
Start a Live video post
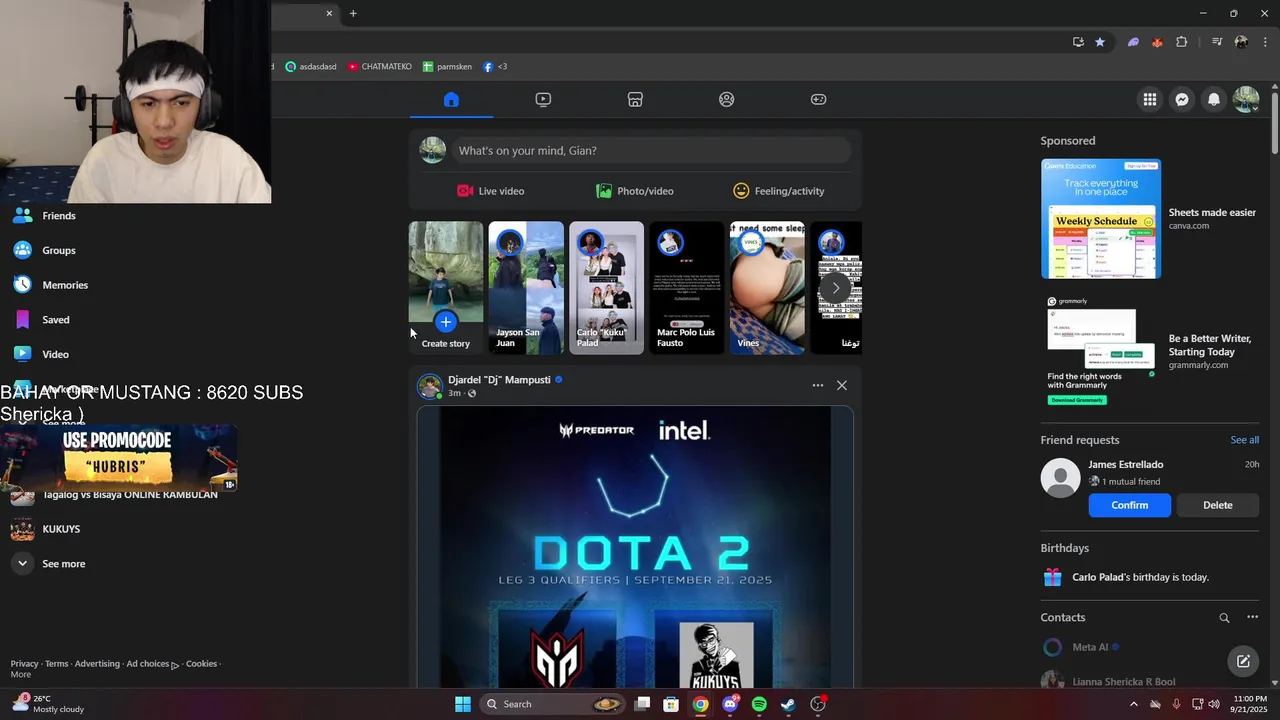(491, 191)
